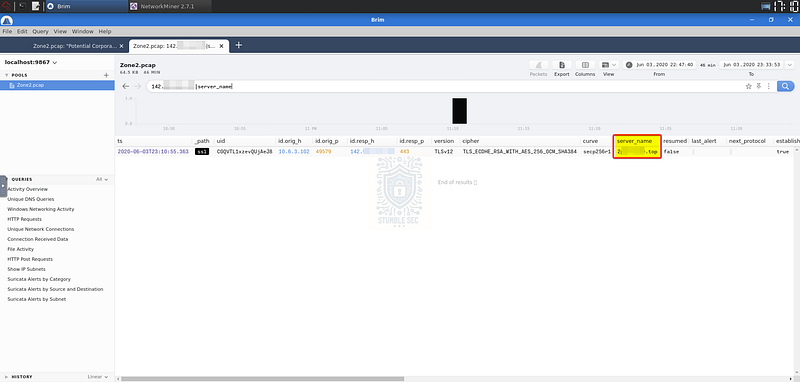Open the File menu
This screenshot has width=800, height=382.
pyautogui.click(x=7, y=31)
